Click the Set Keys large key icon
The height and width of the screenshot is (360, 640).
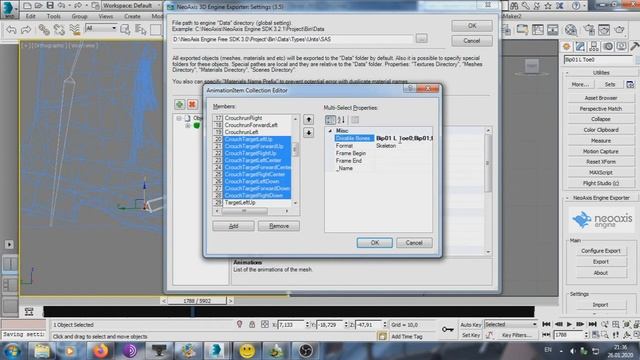tap(448, 329)
